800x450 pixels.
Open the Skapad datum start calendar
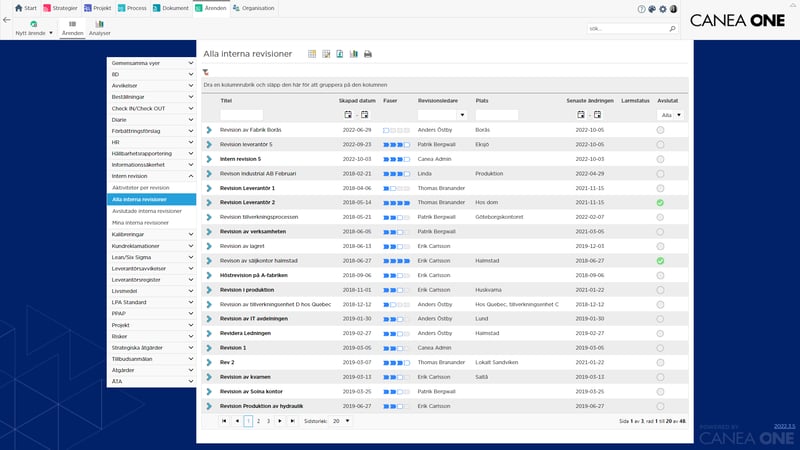tap(348, 115)
